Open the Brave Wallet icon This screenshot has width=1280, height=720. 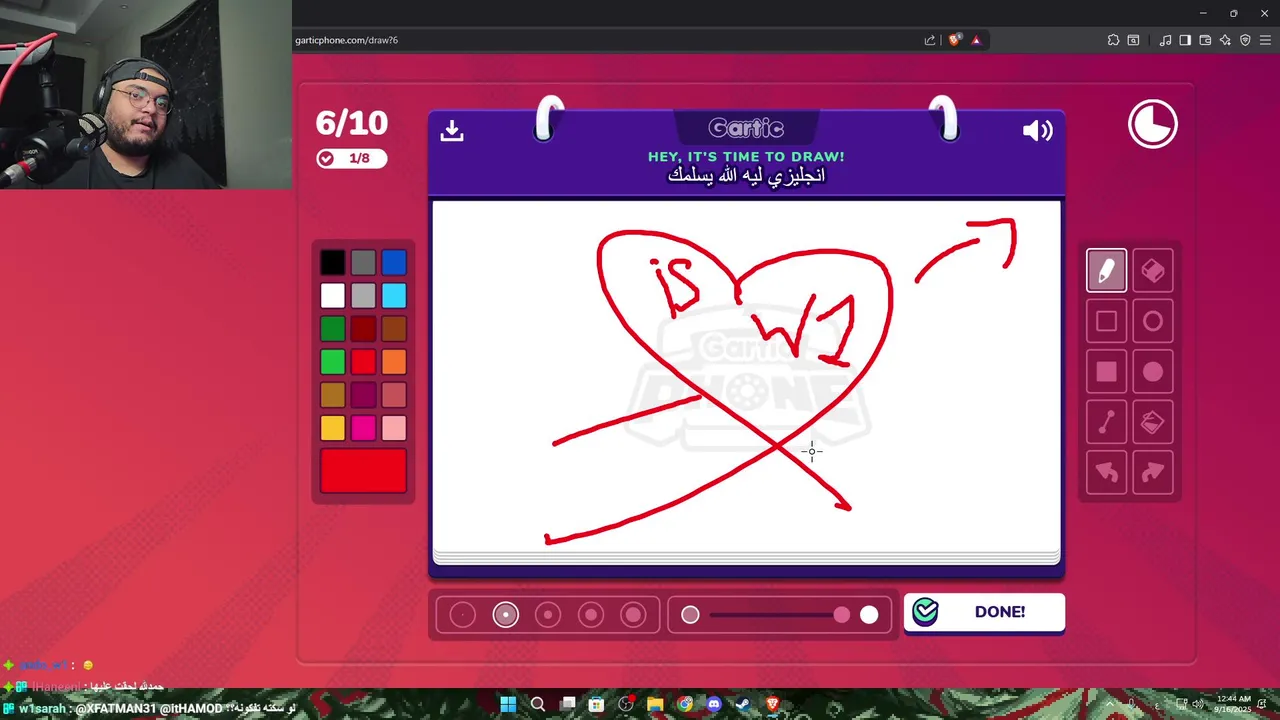coord(1205,40)
